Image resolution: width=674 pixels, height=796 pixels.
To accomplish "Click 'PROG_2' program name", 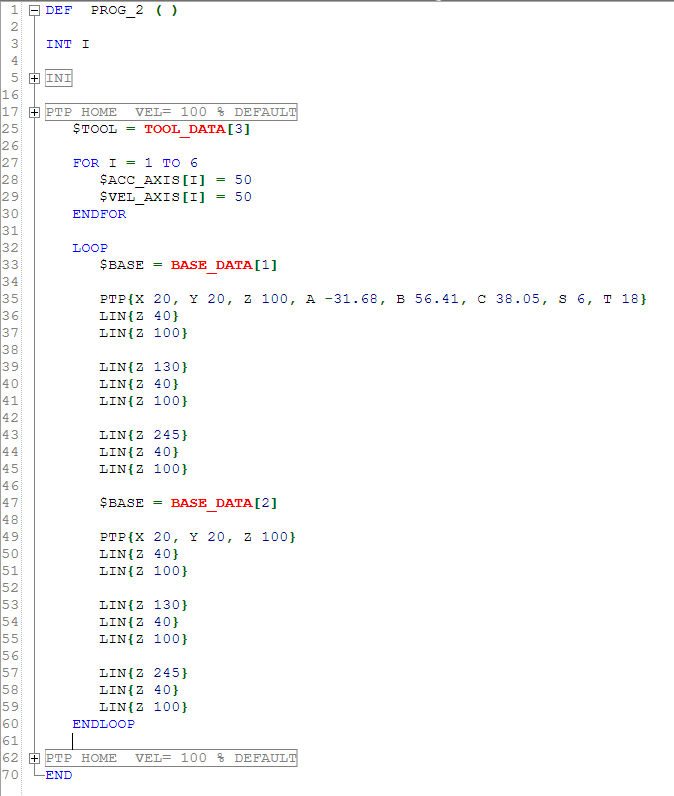I will (x=117, y=10).
